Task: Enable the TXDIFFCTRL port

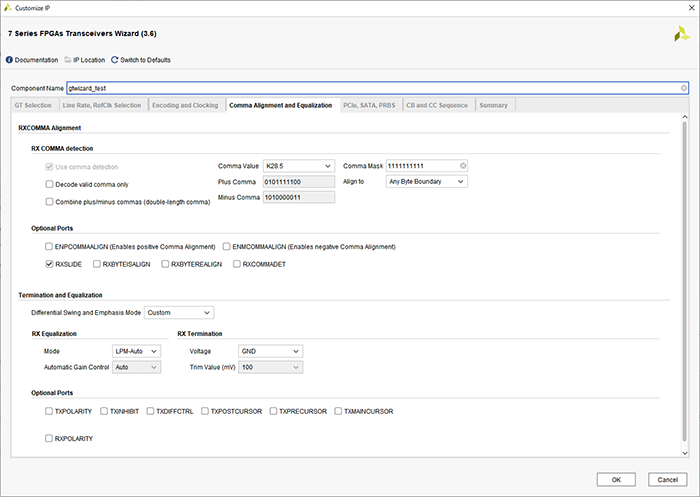Action: pyautogui.click(x=150, y=411)
